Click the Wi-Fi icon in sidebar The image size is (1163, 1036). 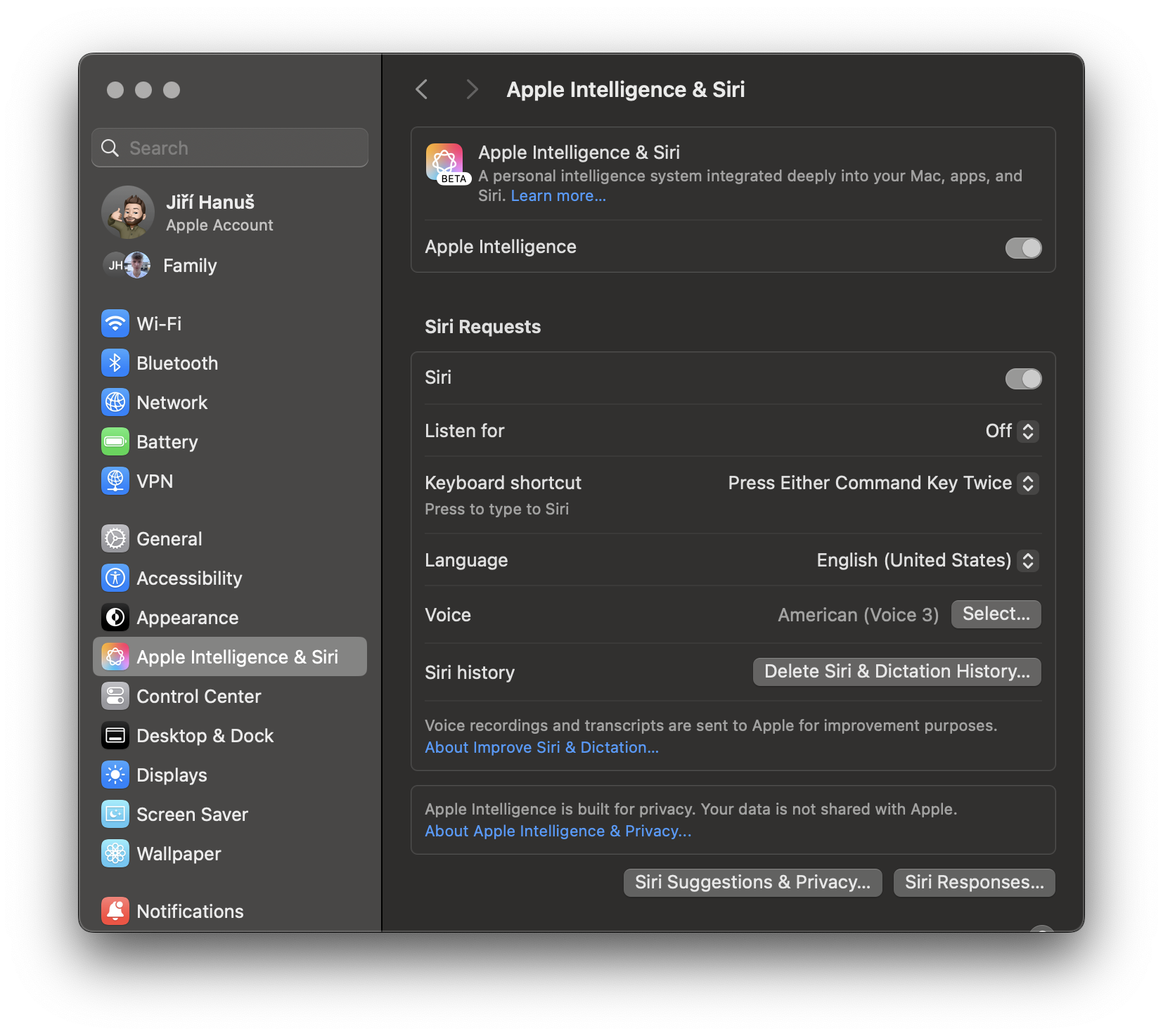click(x=115, y=323)
